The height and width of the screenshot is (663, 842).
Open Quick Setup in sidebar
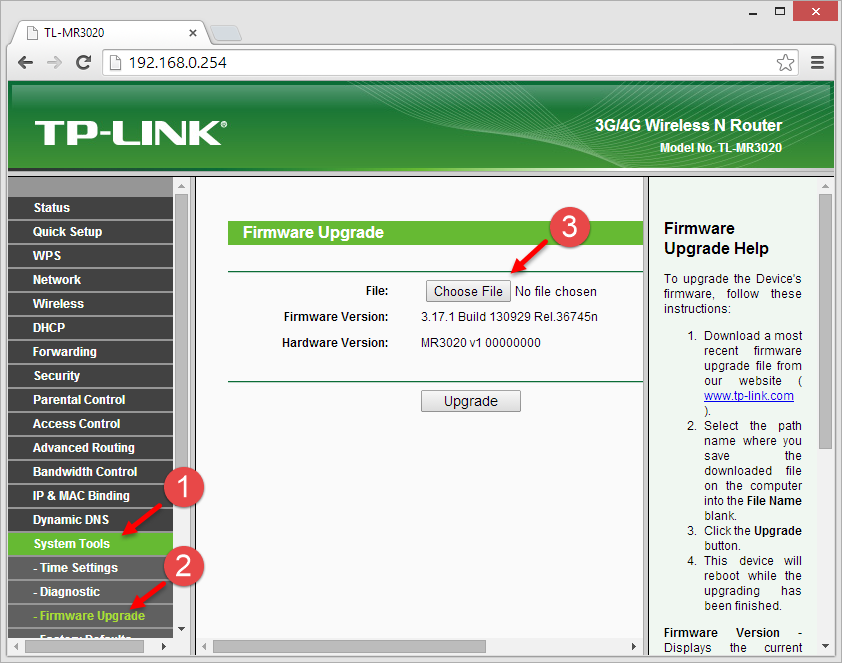90,232
